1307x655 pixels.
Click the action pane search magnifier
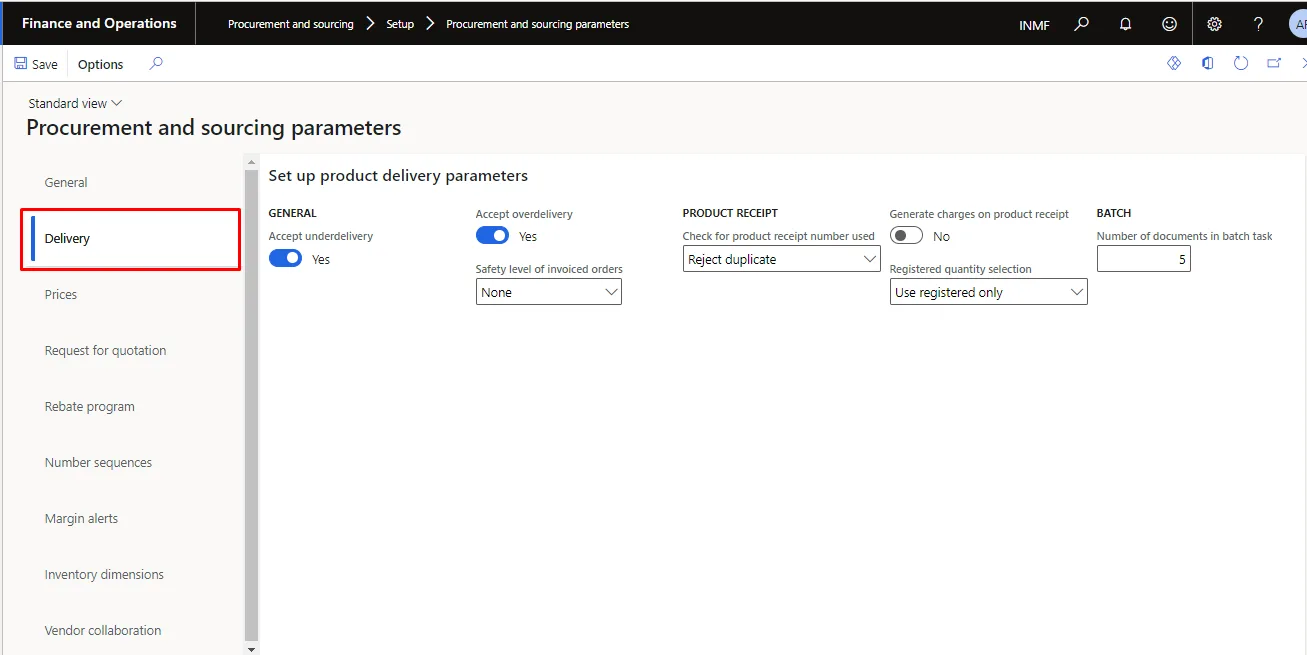click(156, 63)
